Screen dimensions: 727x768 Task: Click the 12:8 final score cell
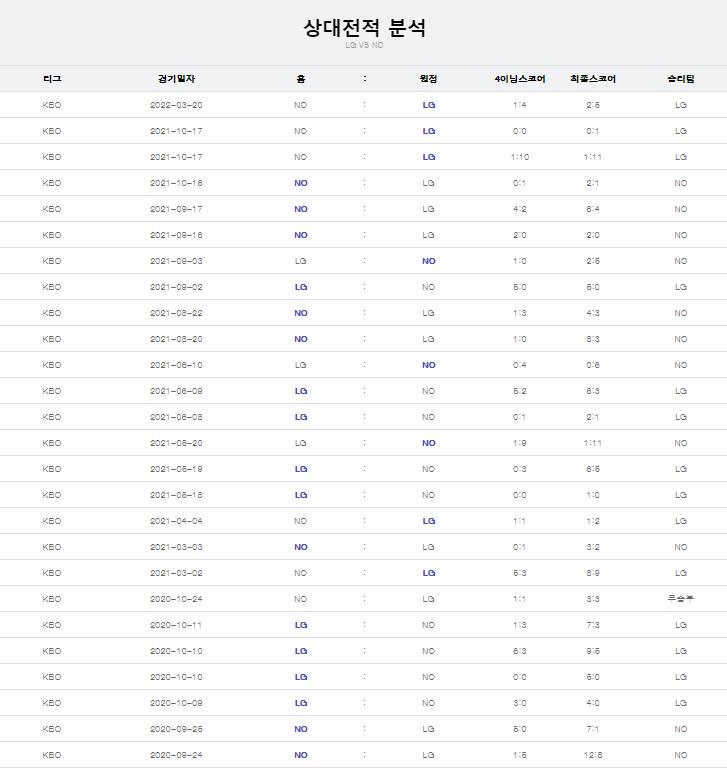[593, 754]
